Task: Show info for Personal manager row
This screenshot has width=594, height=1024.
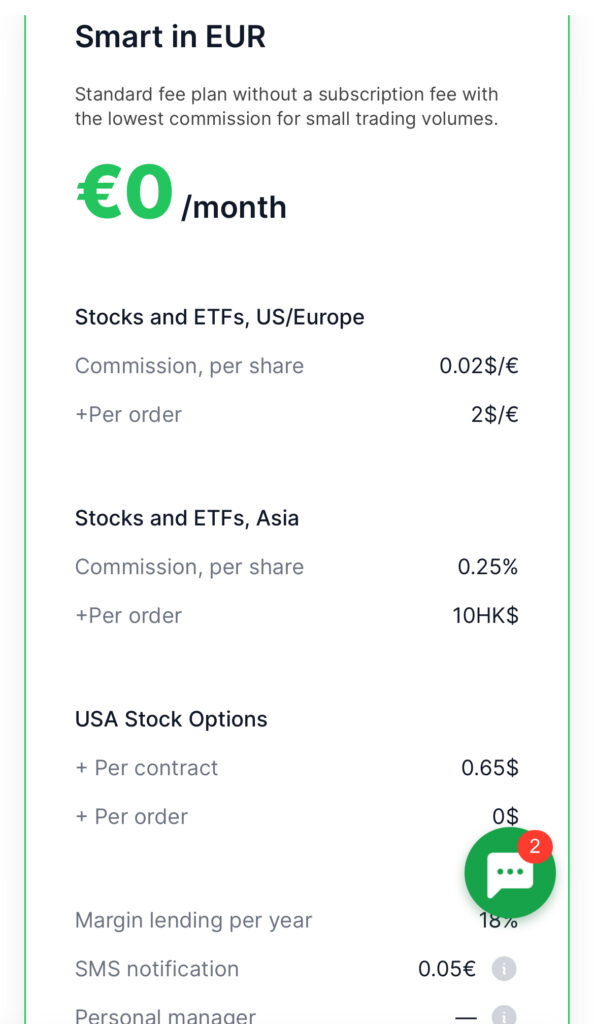Action: [x=504, y=1016]
